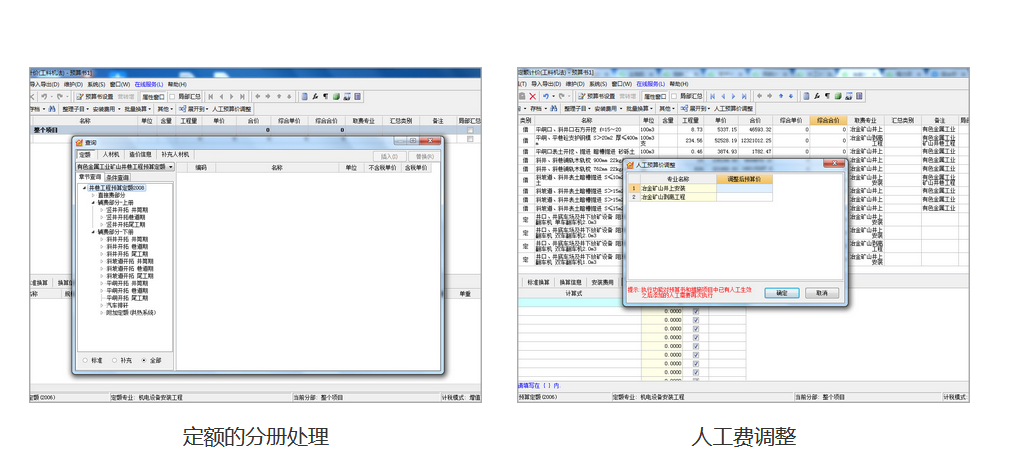The width and height of the screenshot is (1026, 466).
Task: Click the blue move-down arrow in right window toolbar
Action: point(791,97)
